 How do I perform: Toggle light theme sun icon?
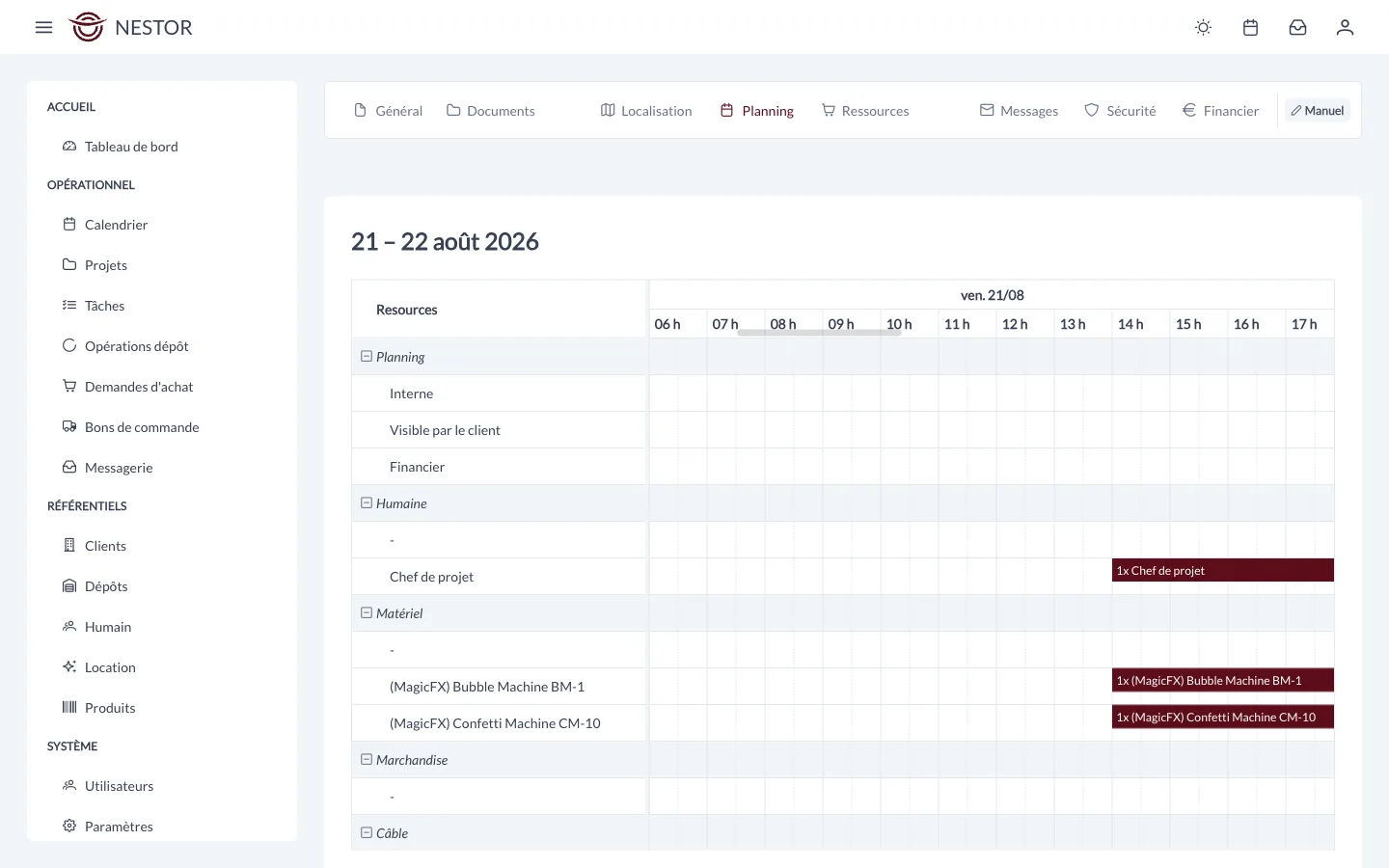[x=1203, y=27]
